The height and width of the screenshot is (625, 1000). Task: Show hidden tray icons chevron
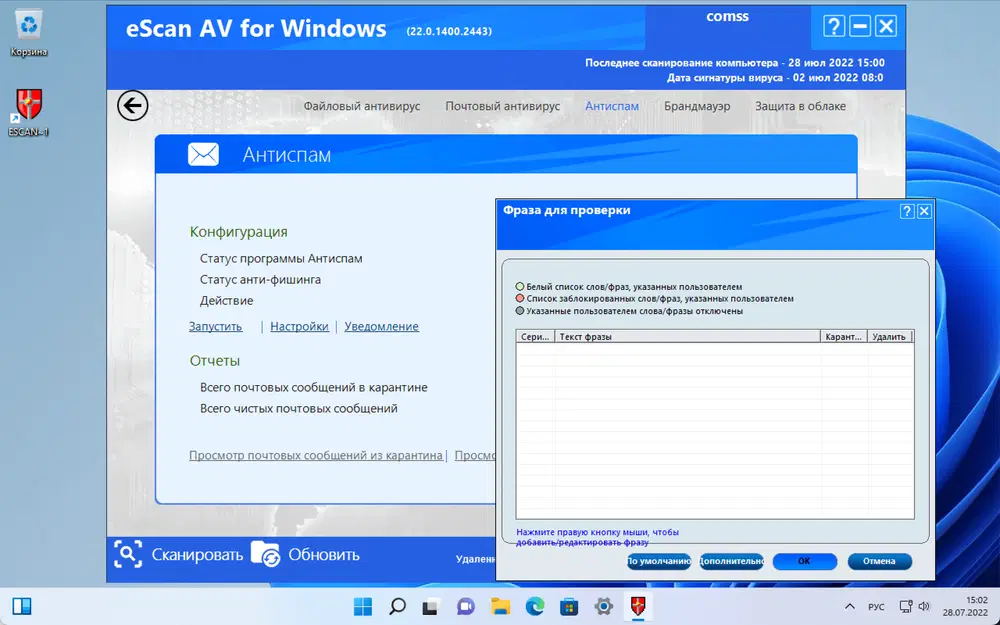click(x=849, y=607)
